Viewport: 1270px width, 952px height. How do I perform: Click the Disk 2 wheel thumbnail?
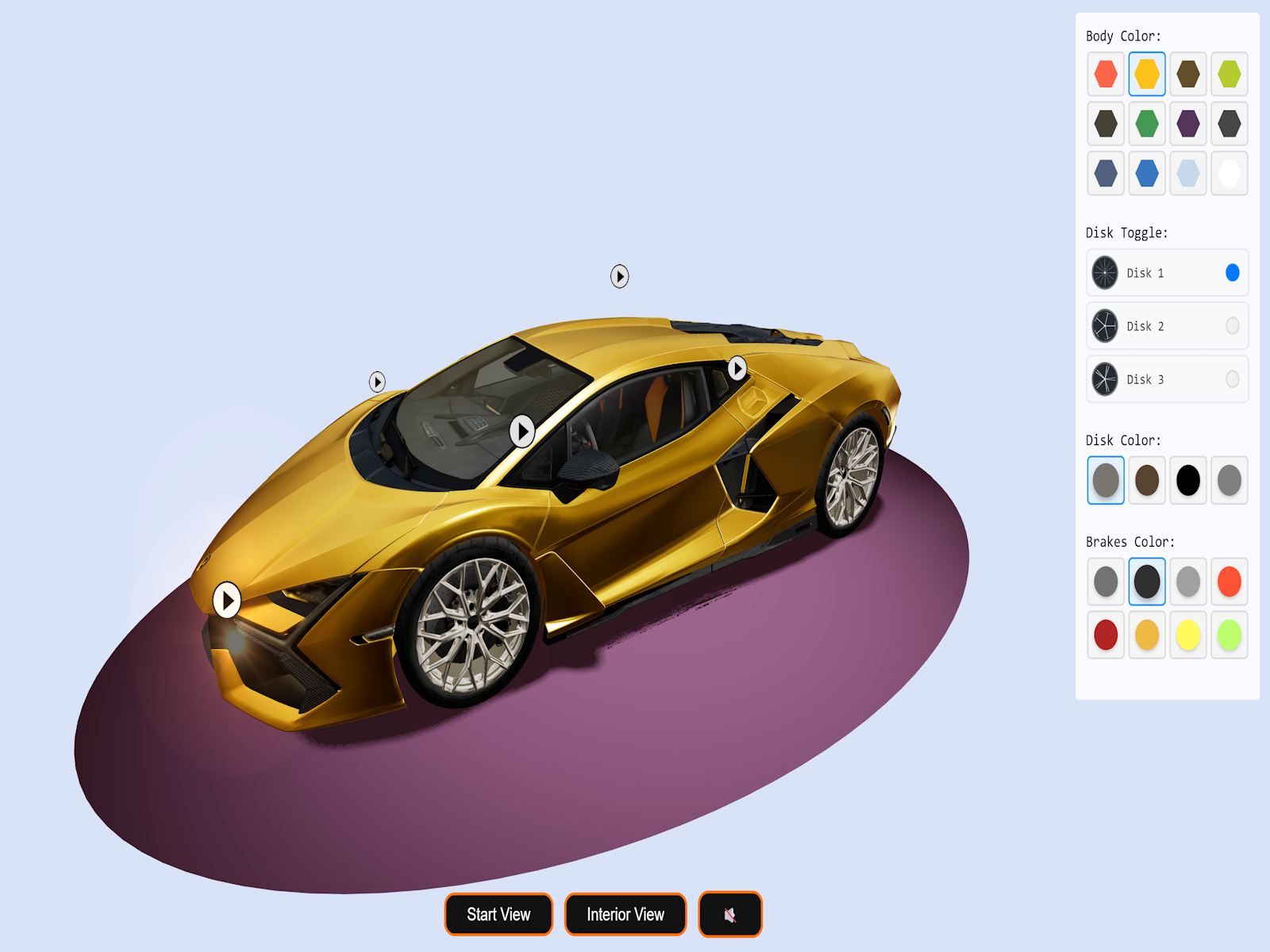pos(1105,326)
